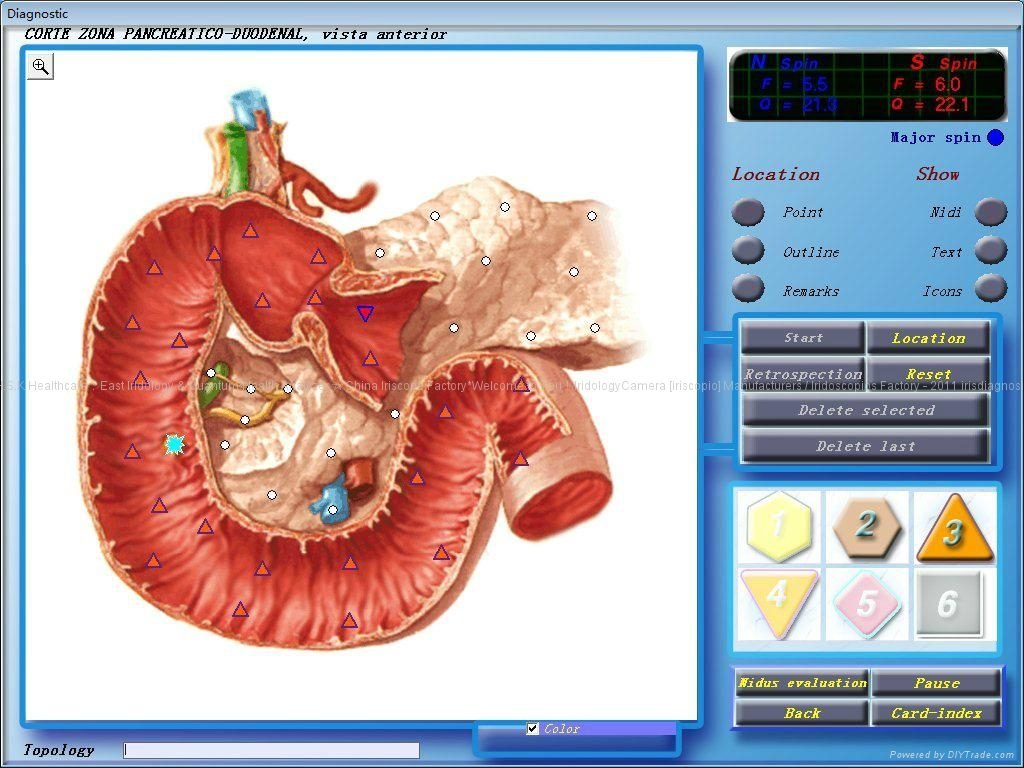
Task: Click the magnifier zoom icon
Action: tap(40, 66)
